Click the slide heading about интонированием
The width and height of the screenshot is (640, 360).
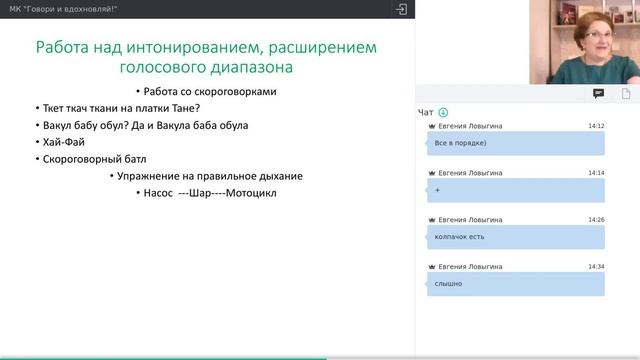pyautogui.click(x=206, y=57)
